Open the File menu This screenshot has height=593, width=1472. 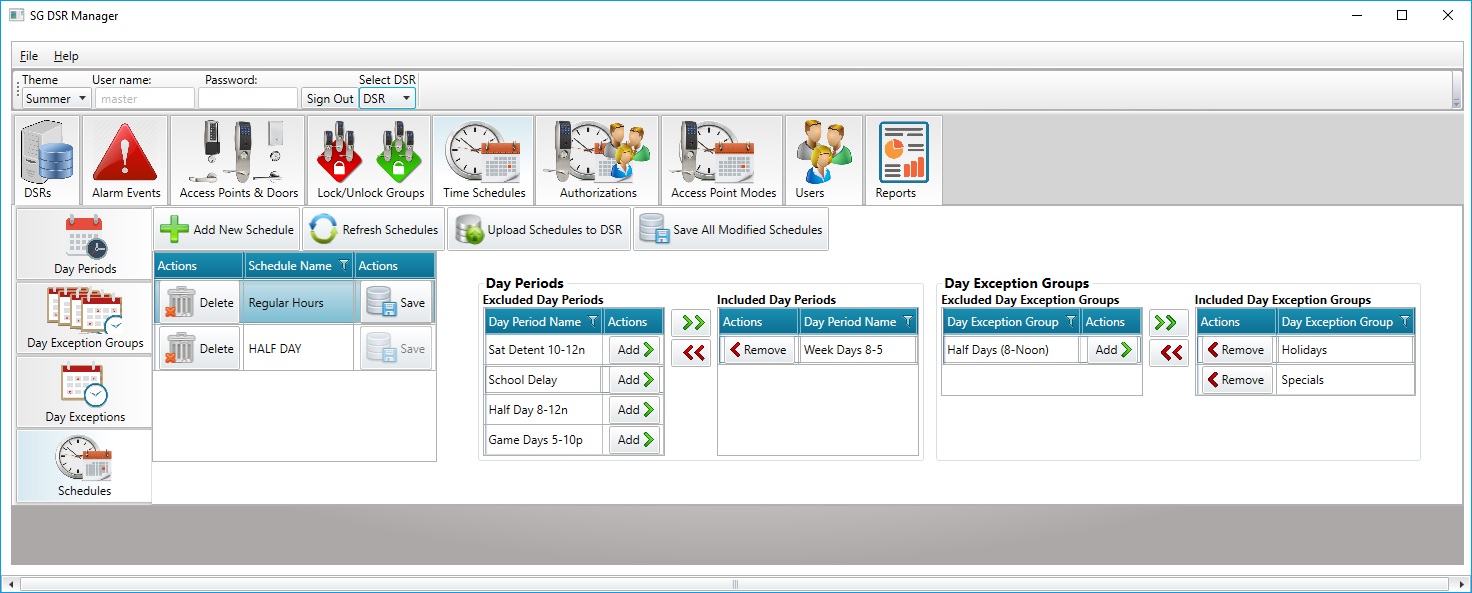click(29, 56)
